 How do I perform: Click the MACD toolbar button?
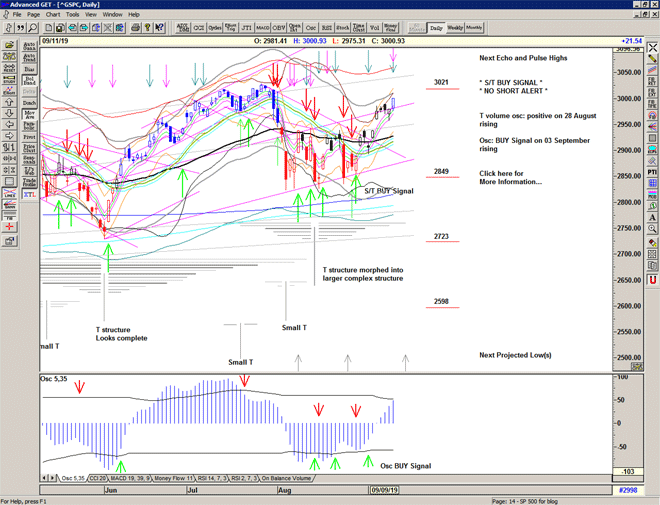[261, 28]
